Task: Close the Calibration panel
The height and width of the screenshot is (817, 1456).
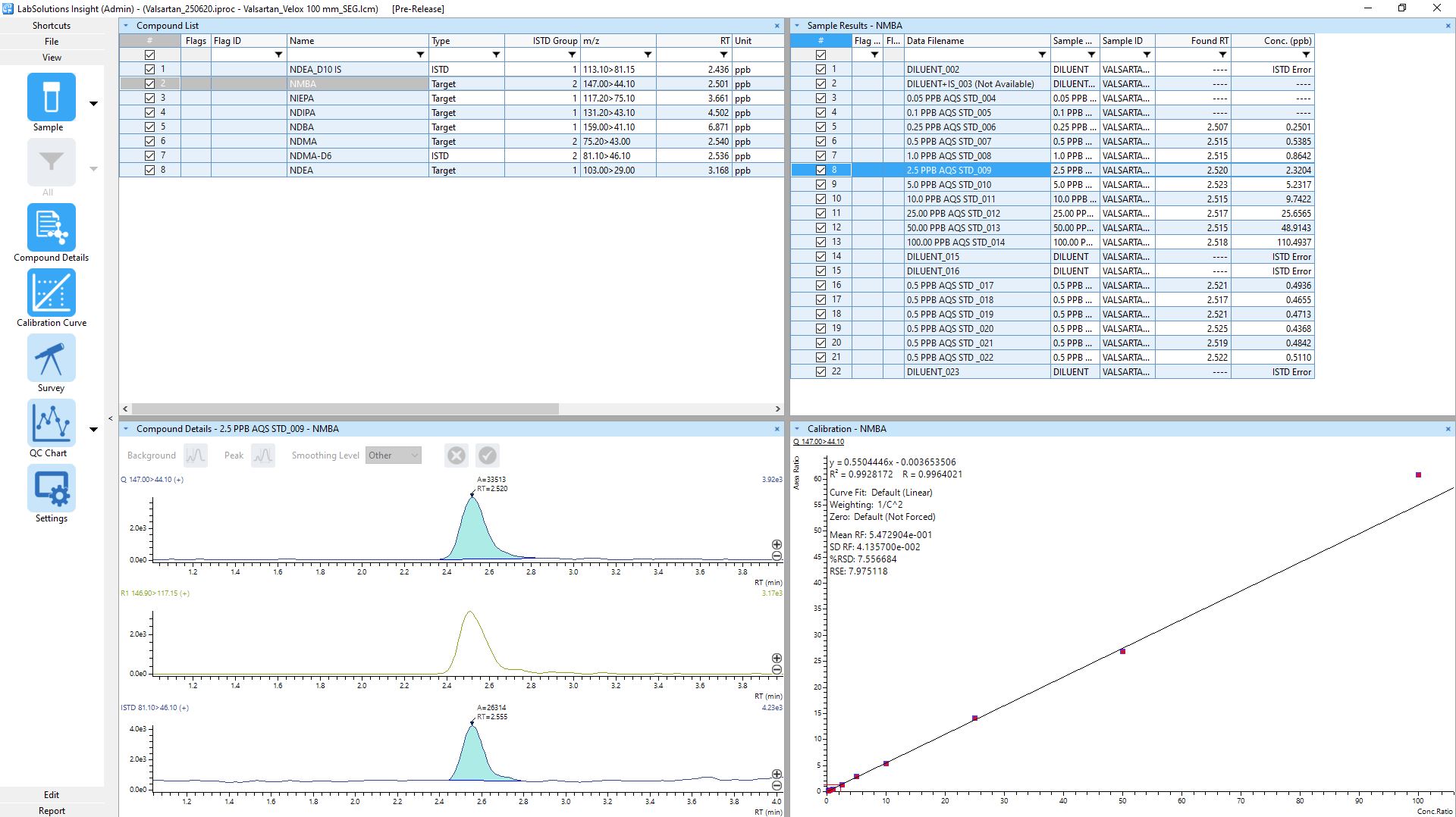Action: [1448, 429]
